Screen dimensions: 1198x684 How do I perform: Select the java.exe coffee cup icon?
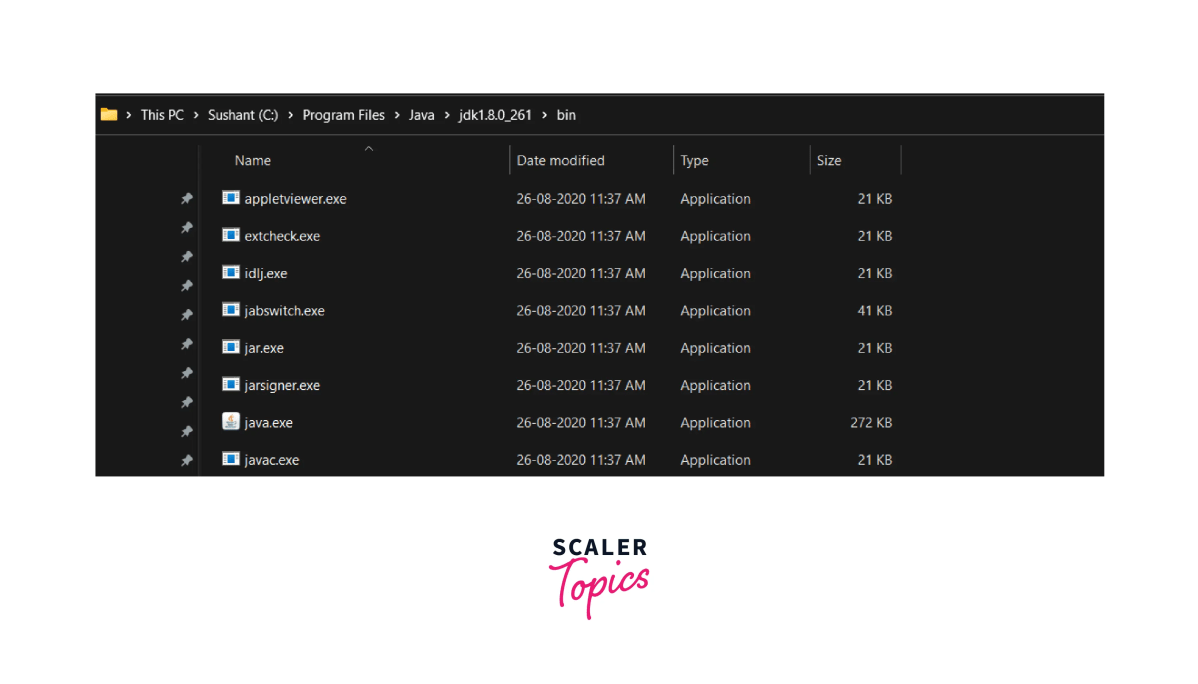[231, 421]
